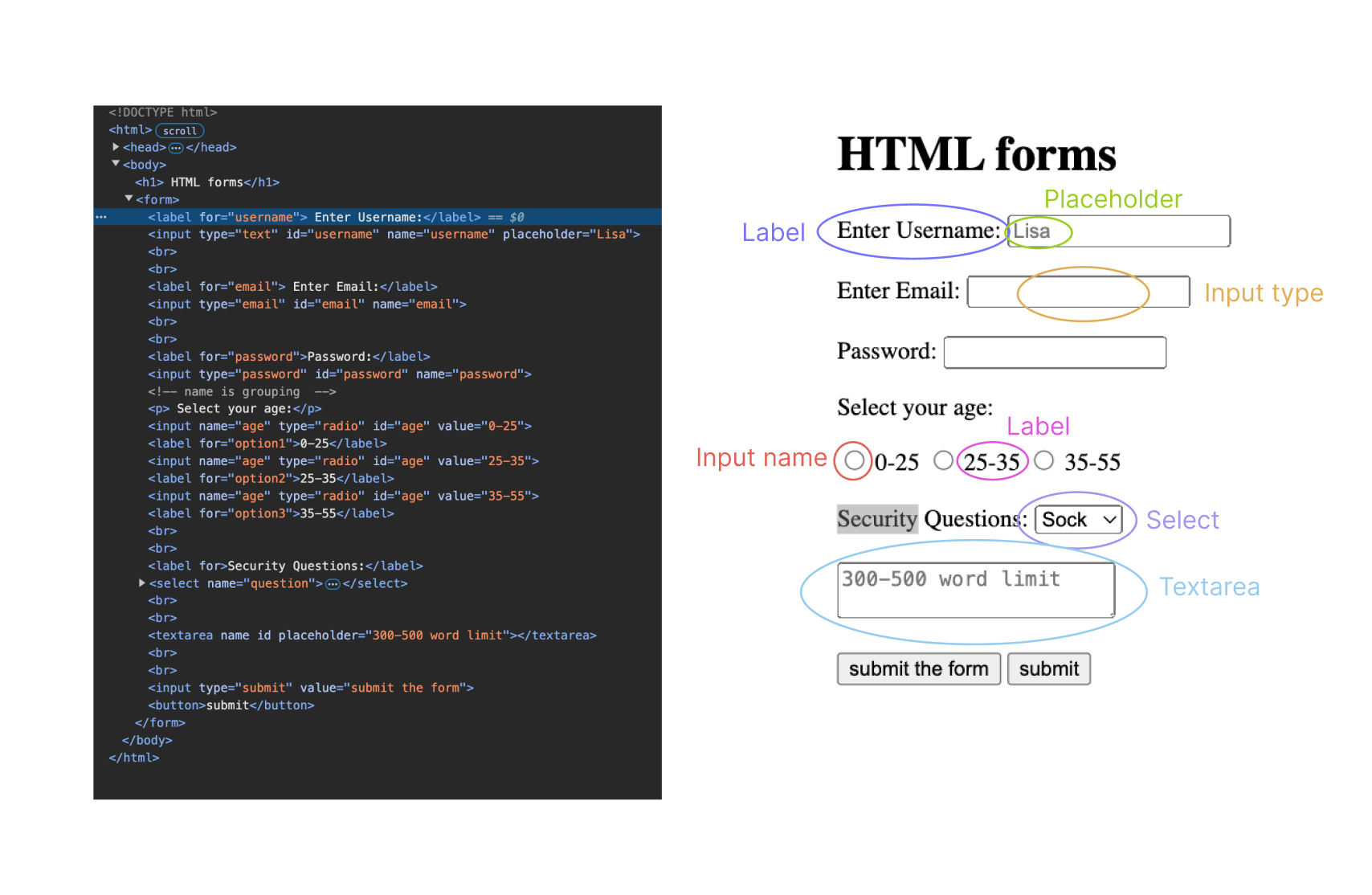Viewport: 1372px width, 895px height.
Task: Focus the Password input field
Action: coord(1055,353)
